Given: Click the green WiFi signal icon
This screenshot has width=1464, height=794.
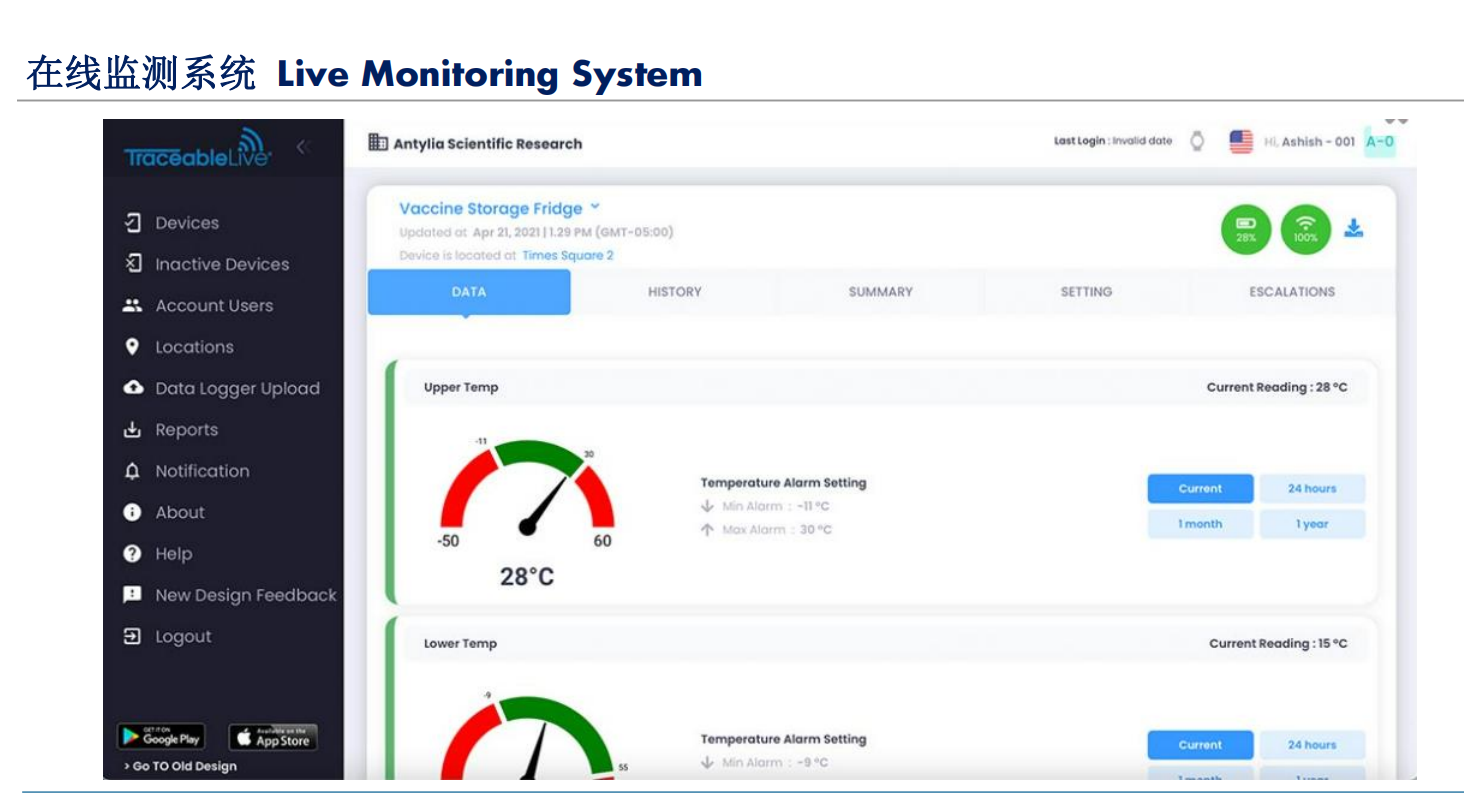Looking at the screenshot, I should (1305, 229).
